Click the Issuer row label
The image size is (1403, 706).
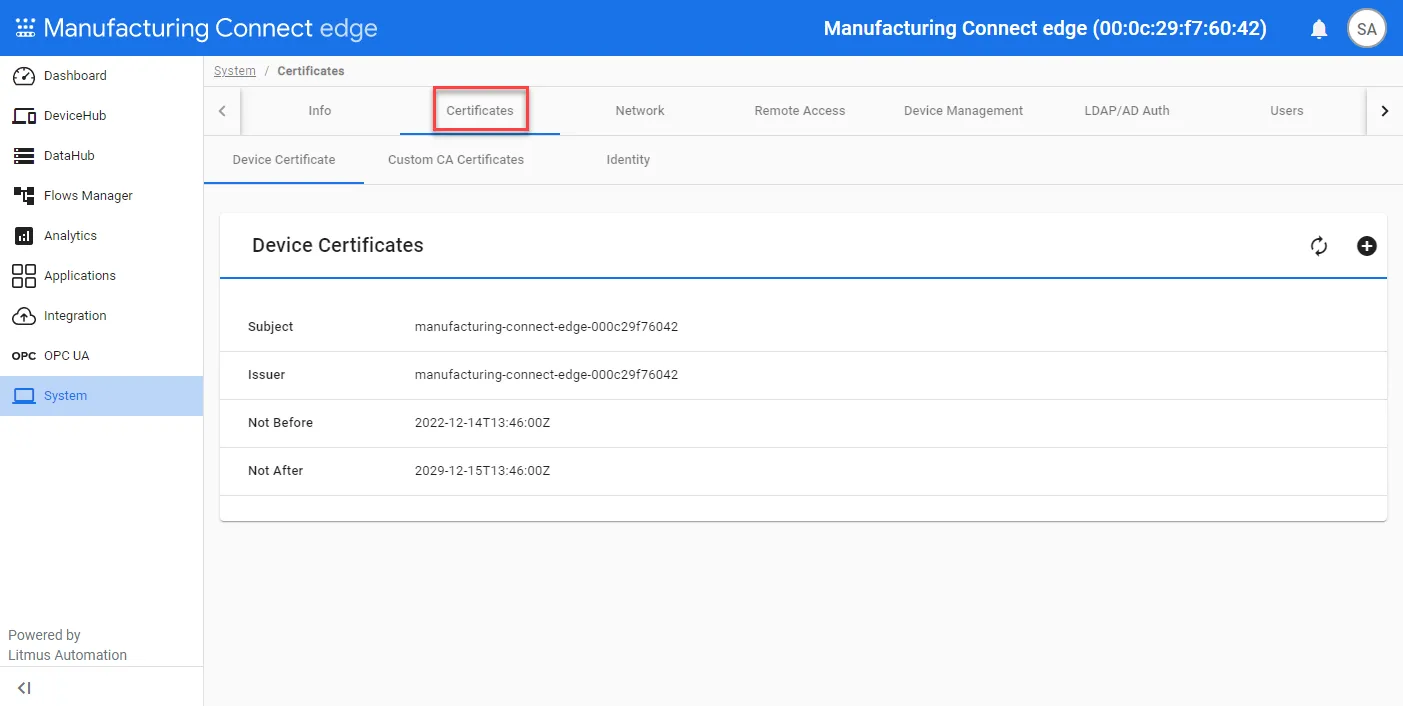267,375
